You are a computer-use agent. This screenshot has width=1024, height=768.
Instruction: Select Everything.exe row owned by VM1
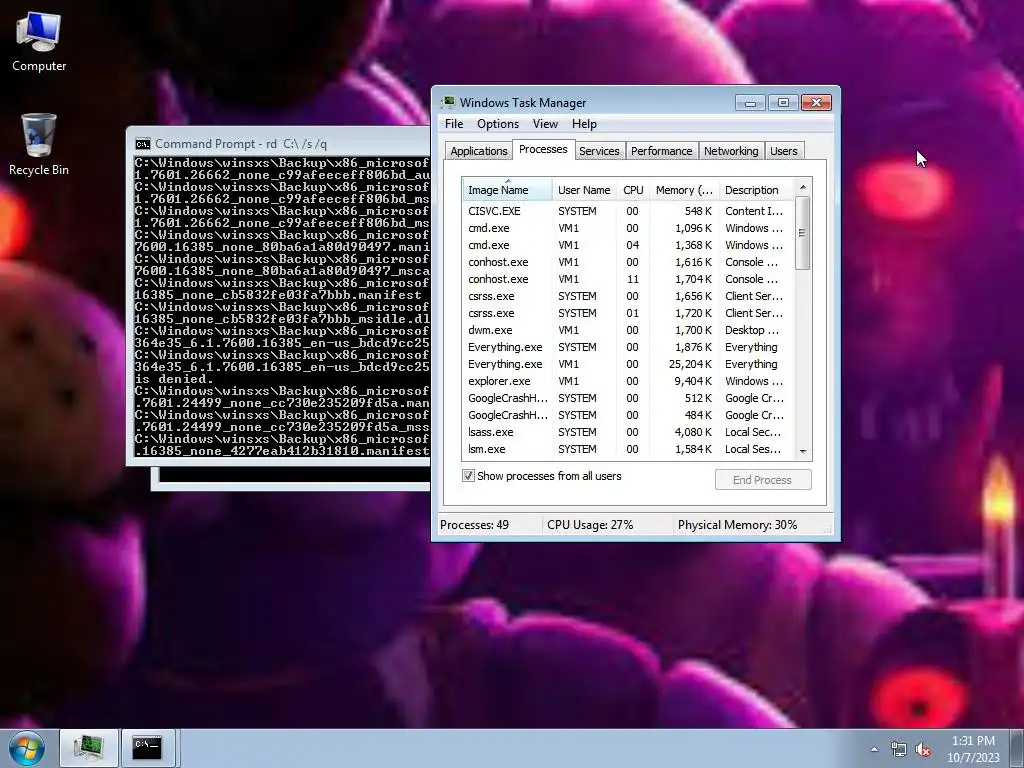628,364
